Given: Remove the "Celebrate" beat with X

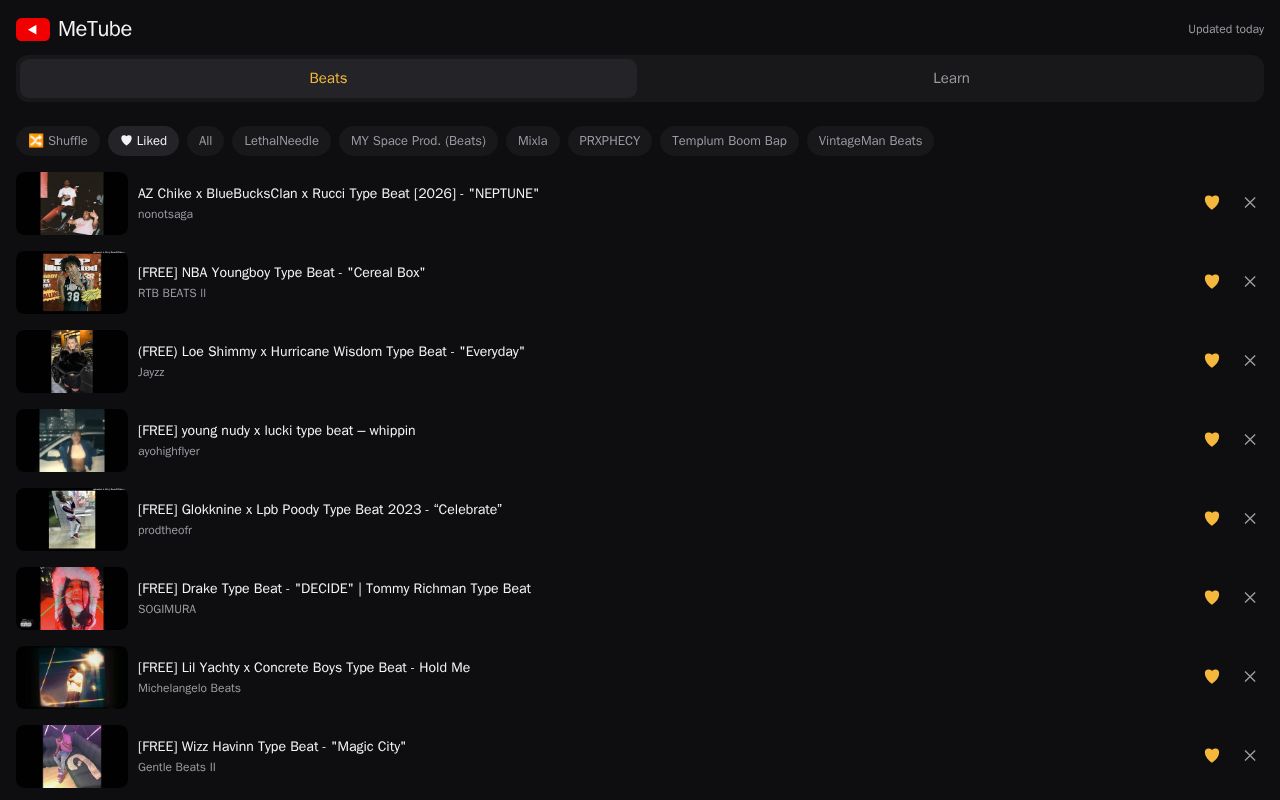Looking at the screenshot, I should 1250,519.
